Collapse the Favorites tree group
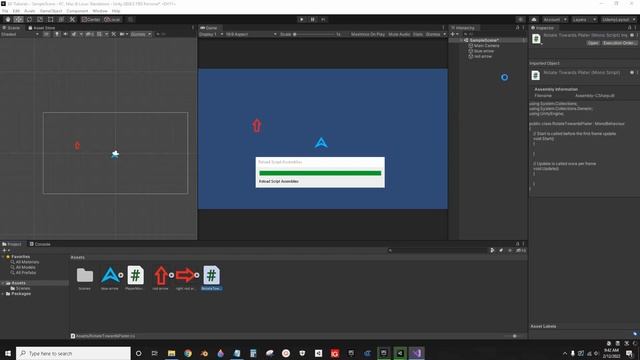The height and width of the screenshot is (360, 640). (3, 257)
